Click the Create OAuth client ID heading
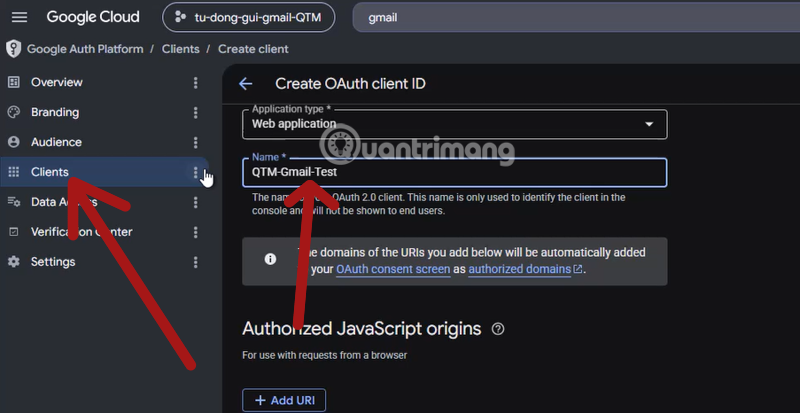Image resolution: width=800 pixels, height=413 pixels. (x=351, y=84)
